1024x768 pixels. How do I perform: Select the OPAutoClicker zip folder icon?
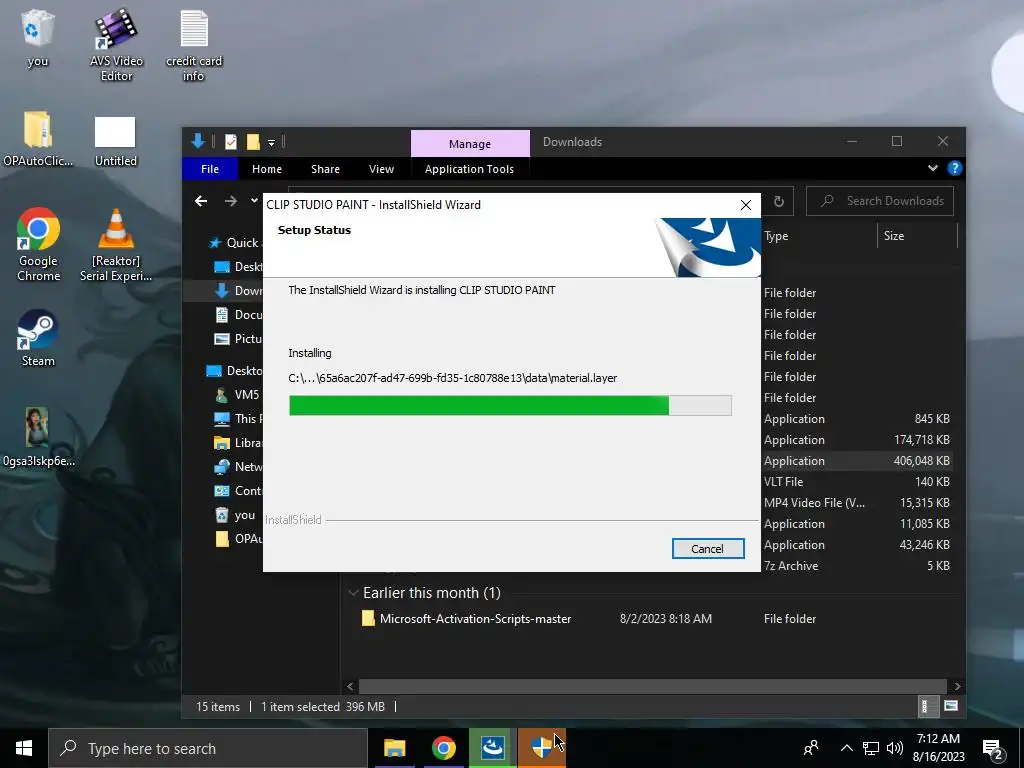tap(38, 138)
